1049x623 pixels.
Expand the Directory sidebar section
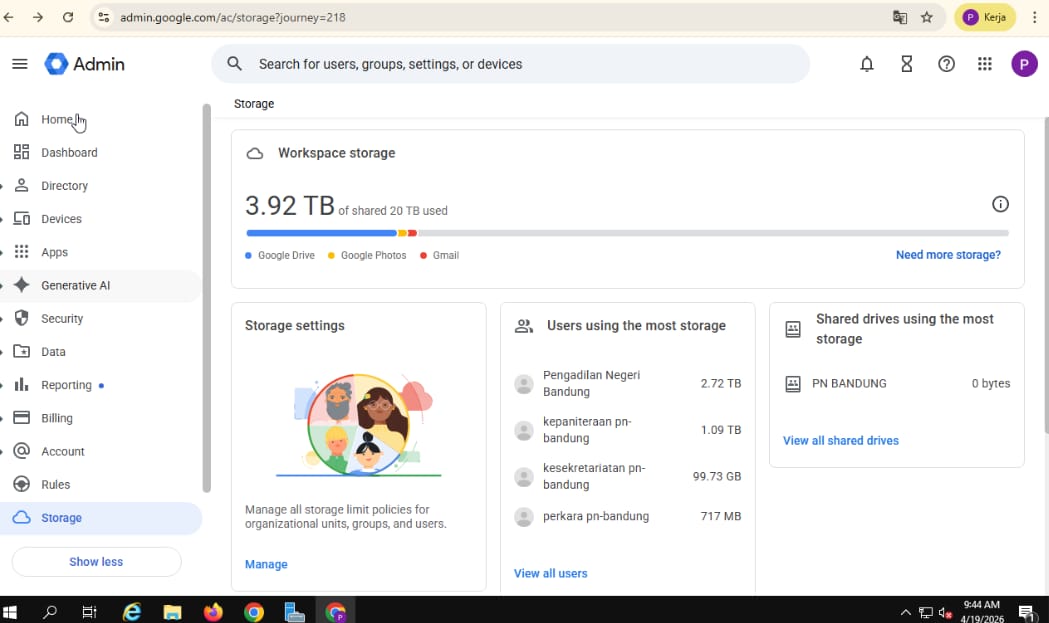tap(64, 186)
